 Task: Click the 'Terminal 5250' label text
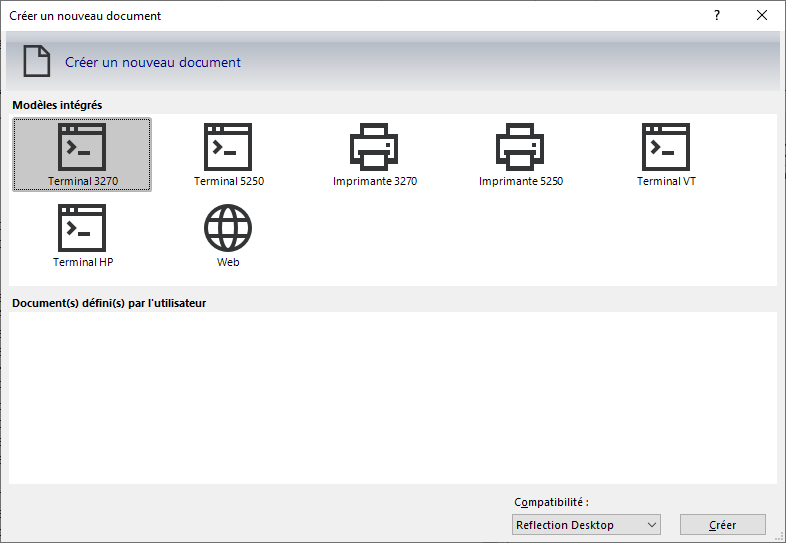[x=229, y=181]
